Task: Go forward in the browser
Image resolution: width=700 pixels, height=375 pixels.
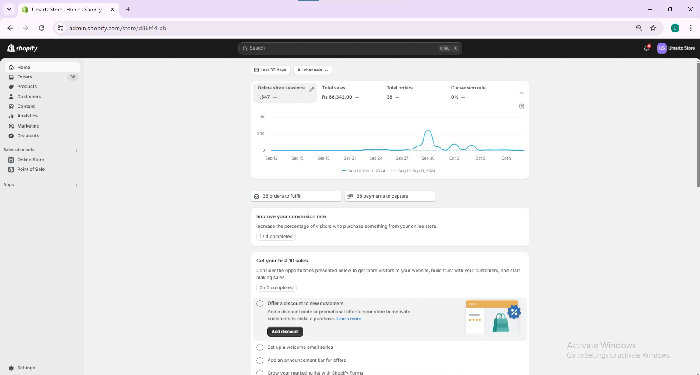Action: pos(25,28)
